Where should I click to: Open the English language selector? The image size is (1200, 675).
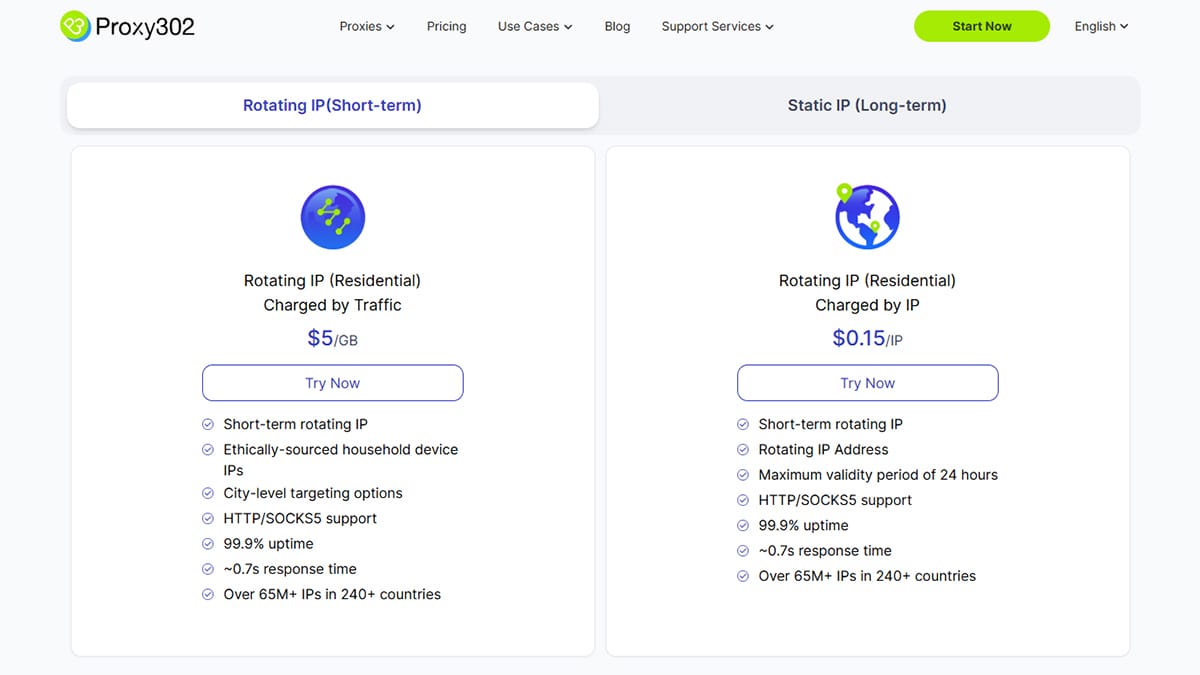click(x=1100, y=26)
